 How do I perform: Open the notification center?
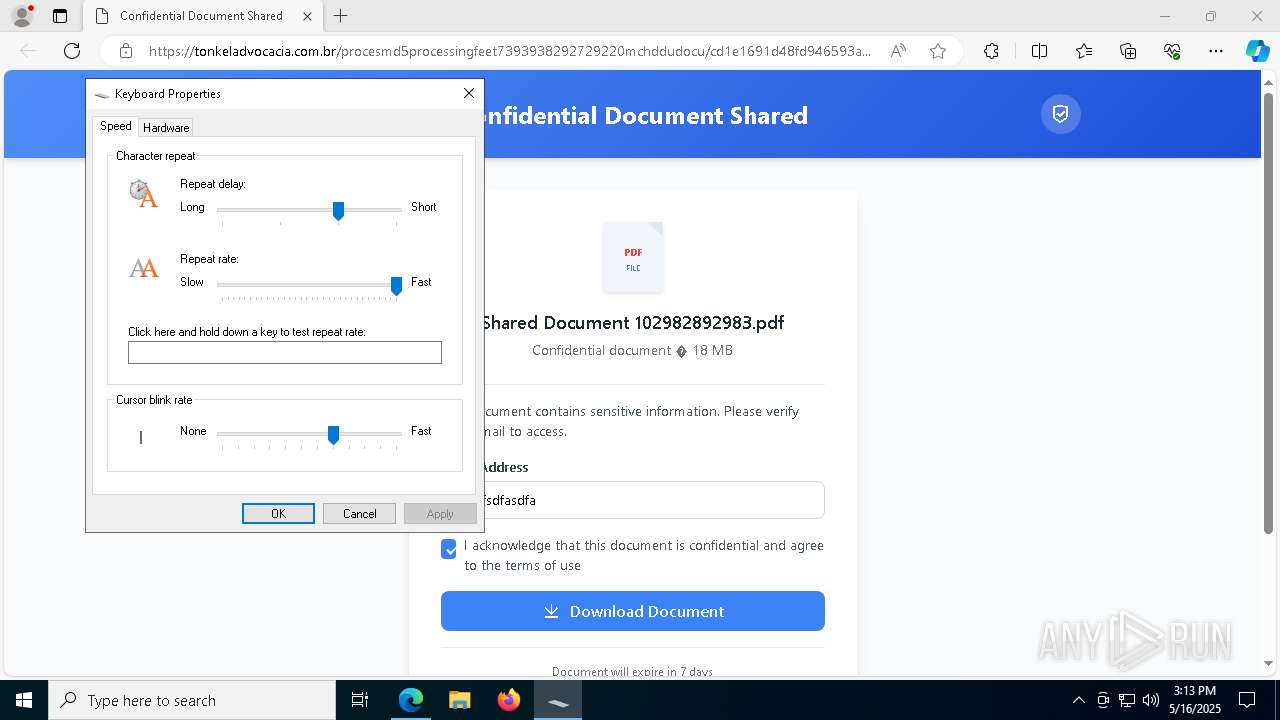click(1247, 700)
